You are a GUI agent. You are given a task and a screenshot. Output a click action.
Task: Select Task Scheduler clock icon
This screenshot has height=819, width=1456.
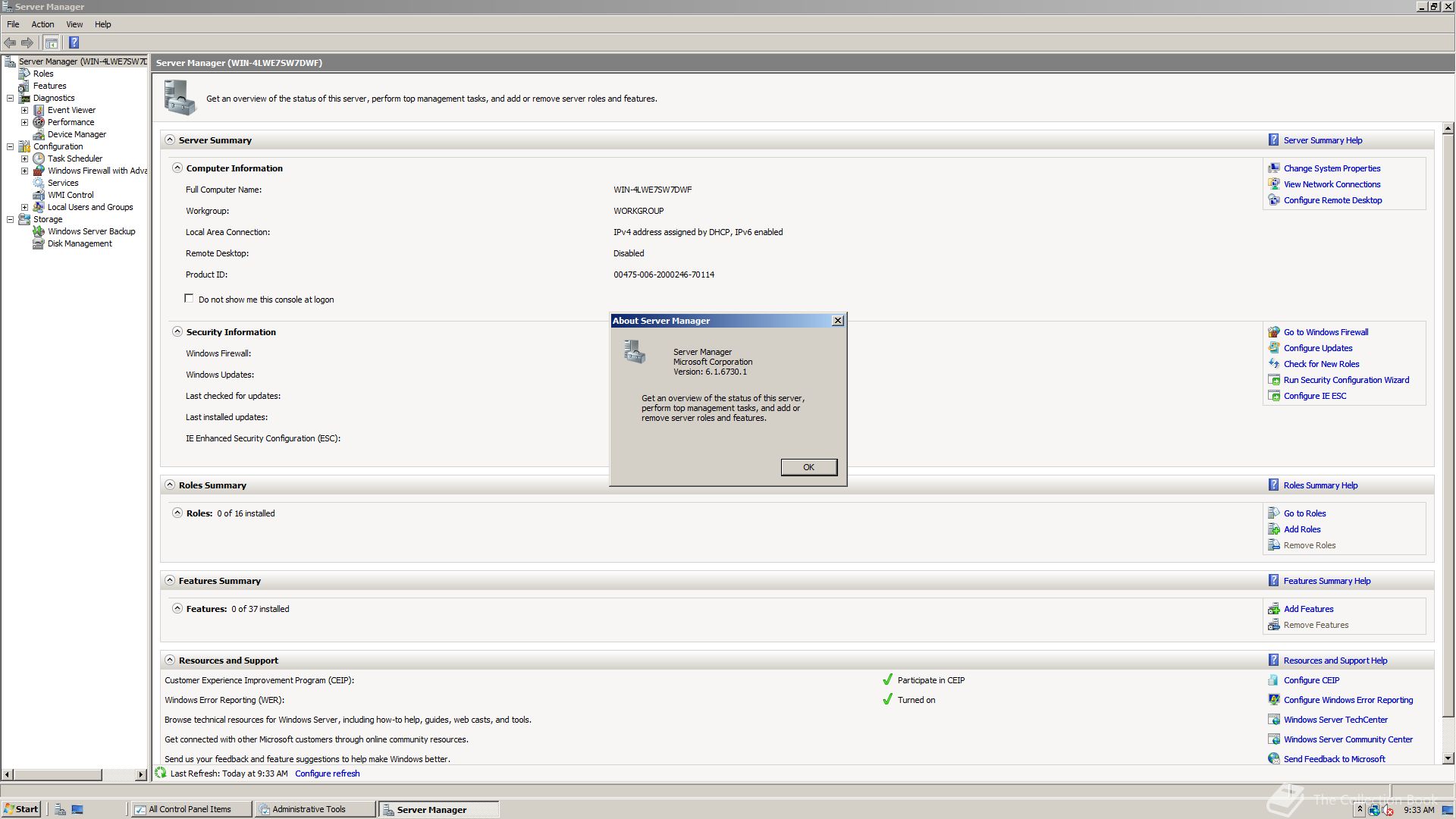[39, 158]
